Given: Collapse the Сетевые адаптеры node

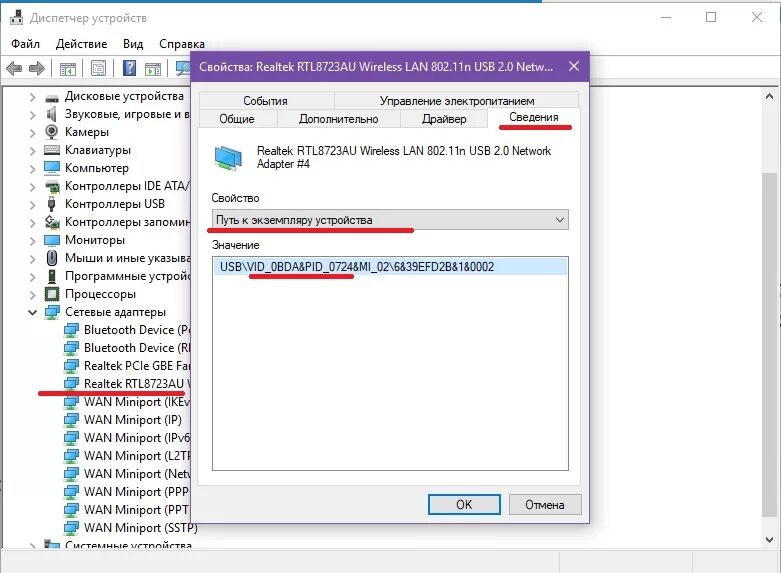Looking at the screenshot, I should coord(32,312).
